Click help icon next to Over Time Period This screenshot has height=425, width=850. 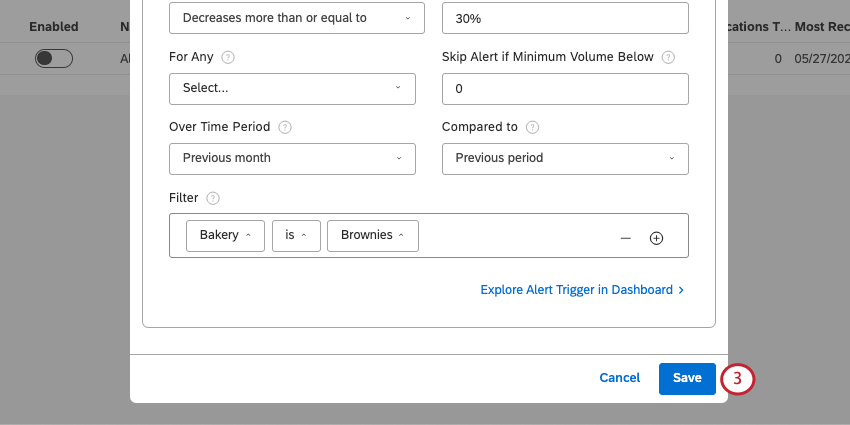click(285, 128)
